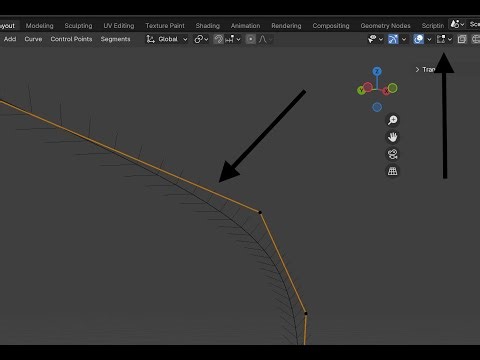Click the blue Z axis gizmo handle

pos(377,71)
